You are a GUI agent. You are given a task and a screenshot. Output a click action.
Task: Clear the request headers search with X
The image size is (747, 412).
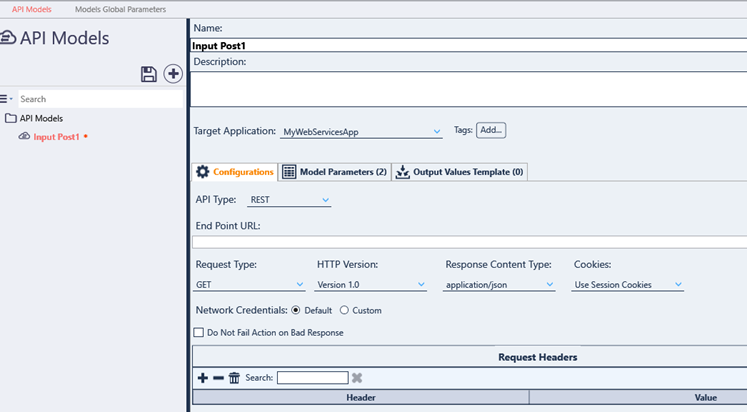tap(357, 378)
